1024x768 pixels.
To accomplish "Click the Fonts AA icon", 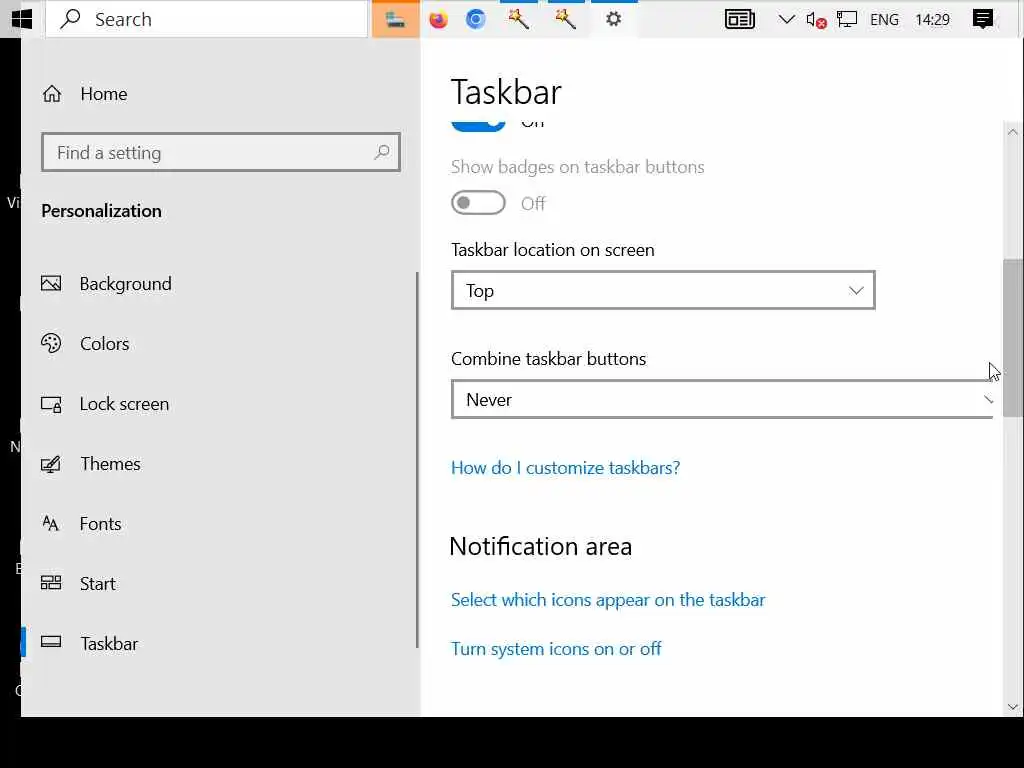I will point(50,523).
